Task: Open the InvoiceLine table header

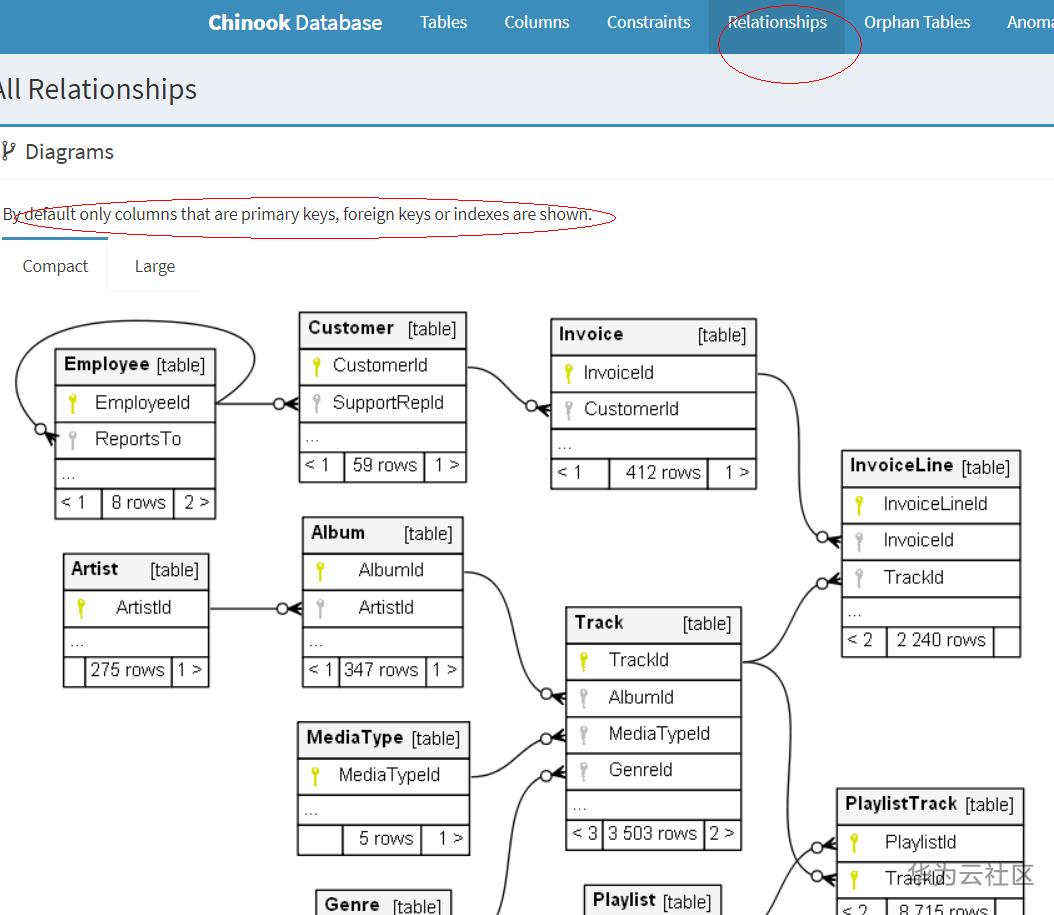Action: pyautogui.click(x=930, y=467)
